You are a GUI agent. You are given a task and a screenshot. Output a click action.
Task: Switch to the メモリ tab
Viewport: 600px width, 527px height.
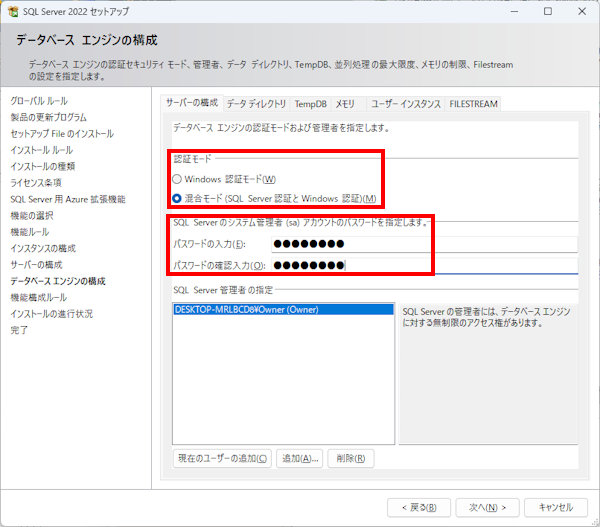[x=345, y=104]
